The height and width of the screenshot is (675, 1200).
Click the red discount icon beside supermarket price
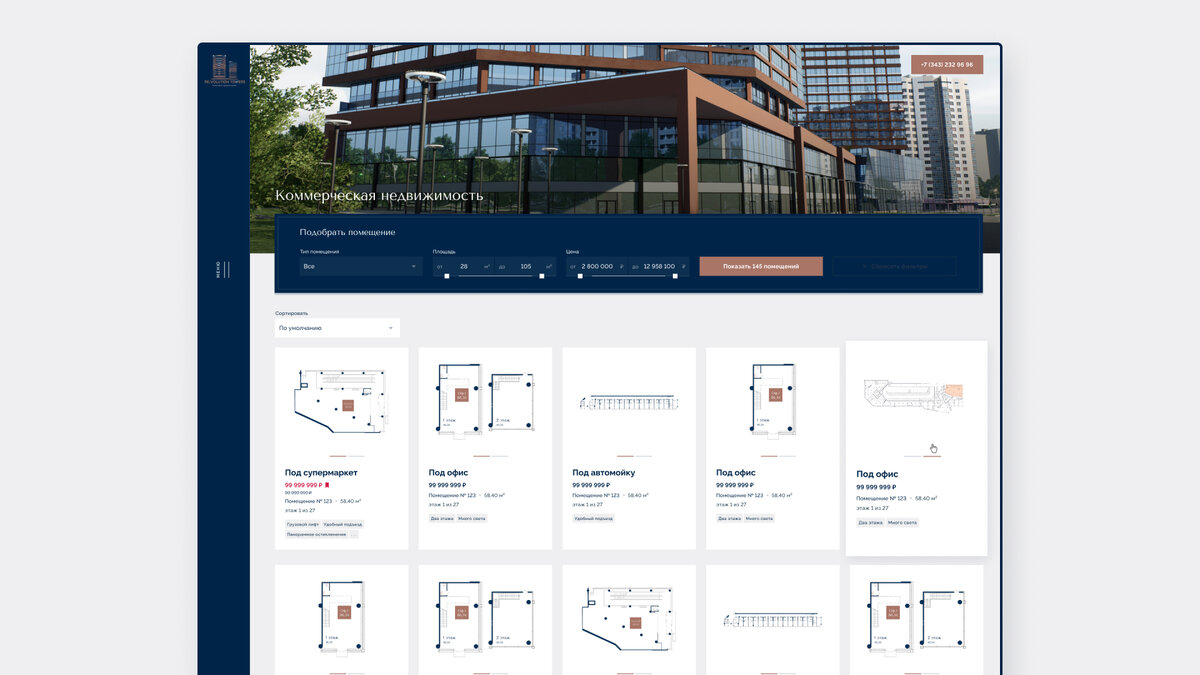tap(327, 485)
